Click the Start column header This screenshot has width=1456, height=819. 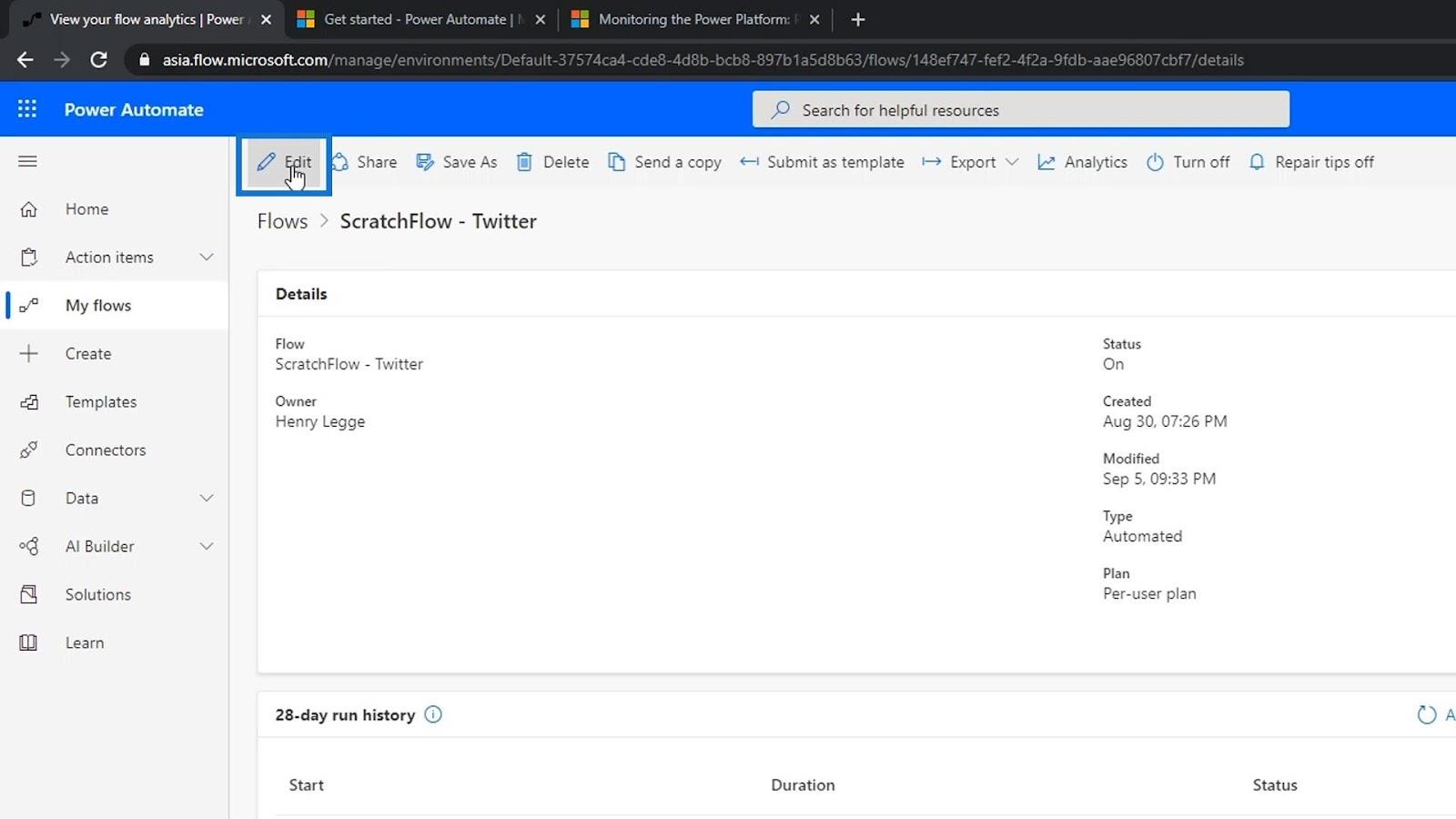tap(307, 785)
